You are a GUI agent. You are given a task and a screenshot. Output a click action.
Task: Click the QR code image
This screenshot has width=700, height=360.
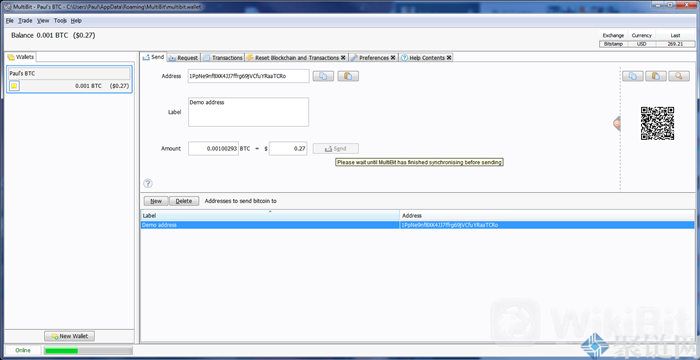(x=657, y=123)
